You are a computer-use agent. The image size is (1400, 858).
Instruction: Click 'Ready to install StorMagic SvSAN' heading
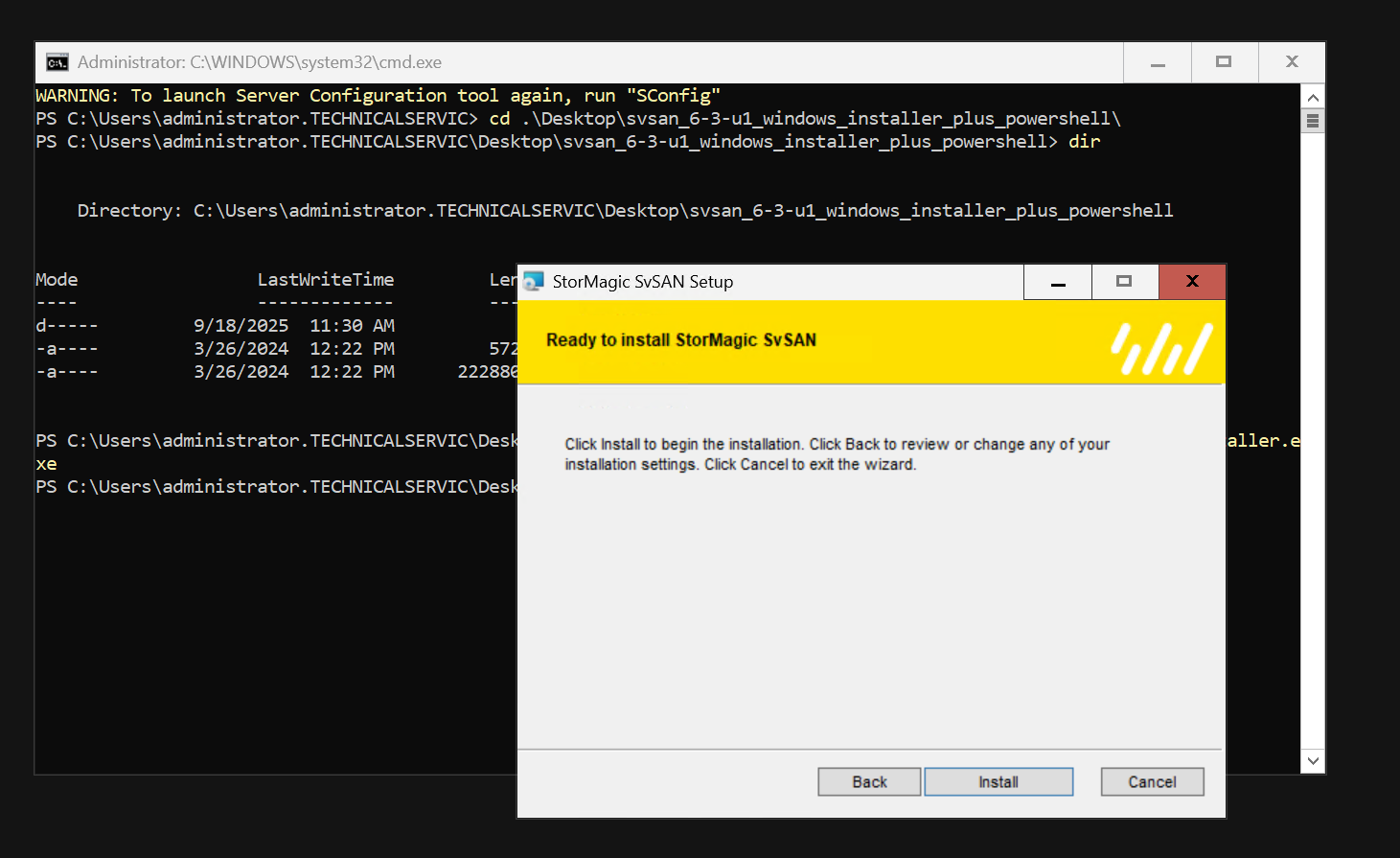pos(681,340)
